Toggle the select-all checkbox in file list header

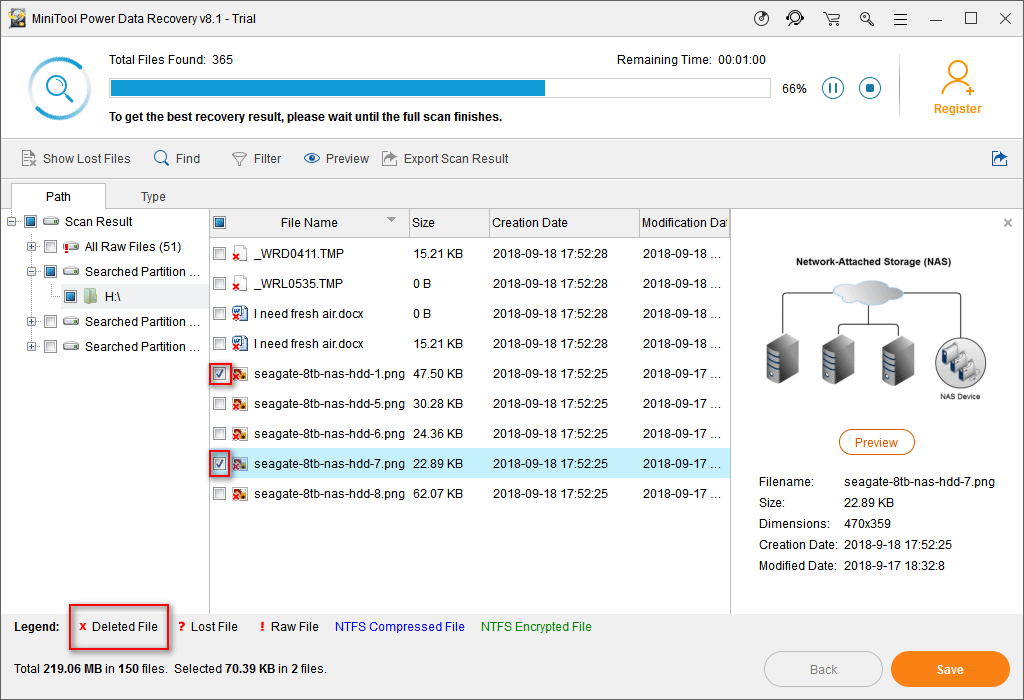(x=219, y=223)
